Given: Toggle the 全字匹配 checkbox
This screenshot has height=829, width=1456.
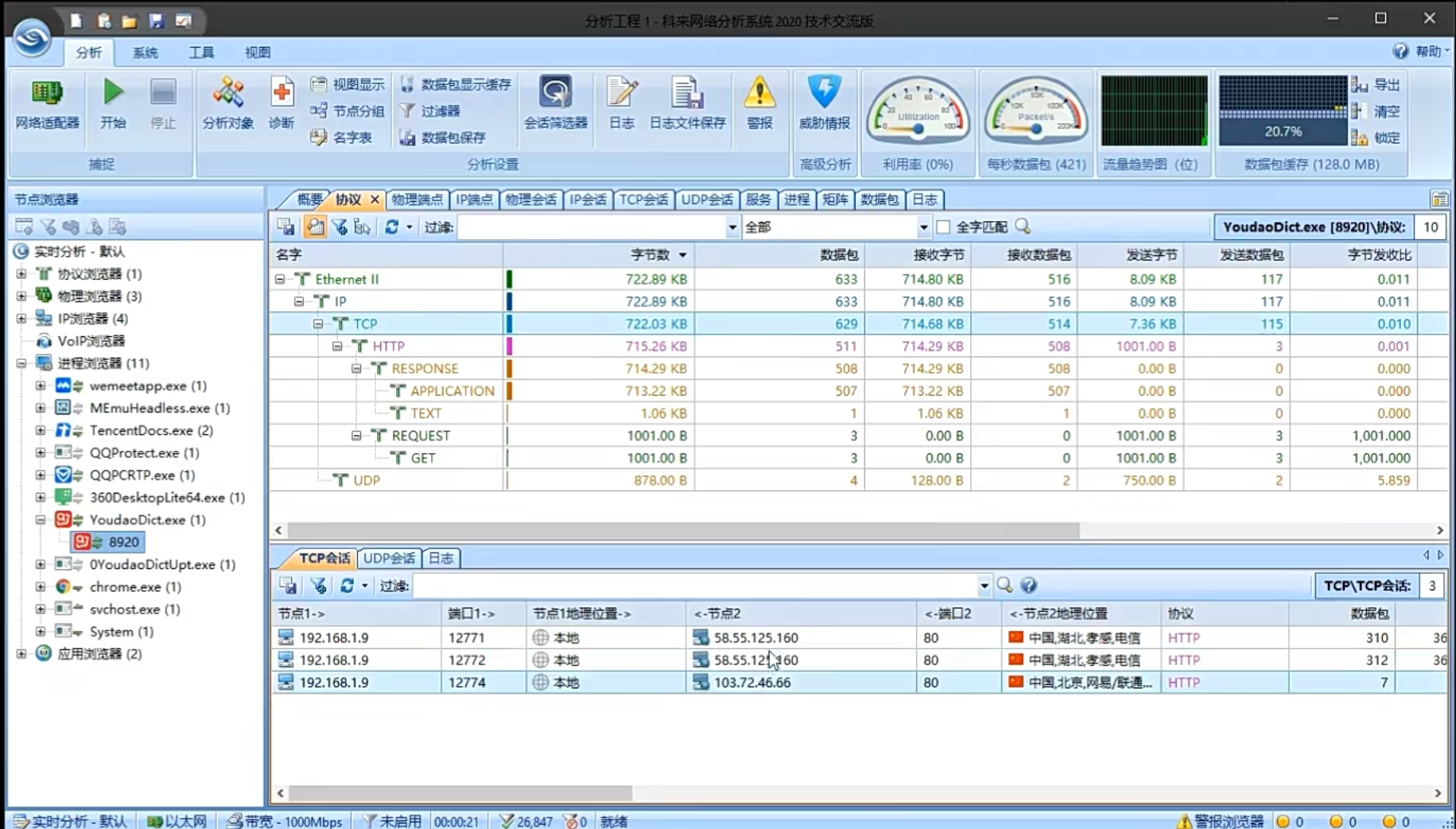Looking at the screenshot, I should click(943, 227).
